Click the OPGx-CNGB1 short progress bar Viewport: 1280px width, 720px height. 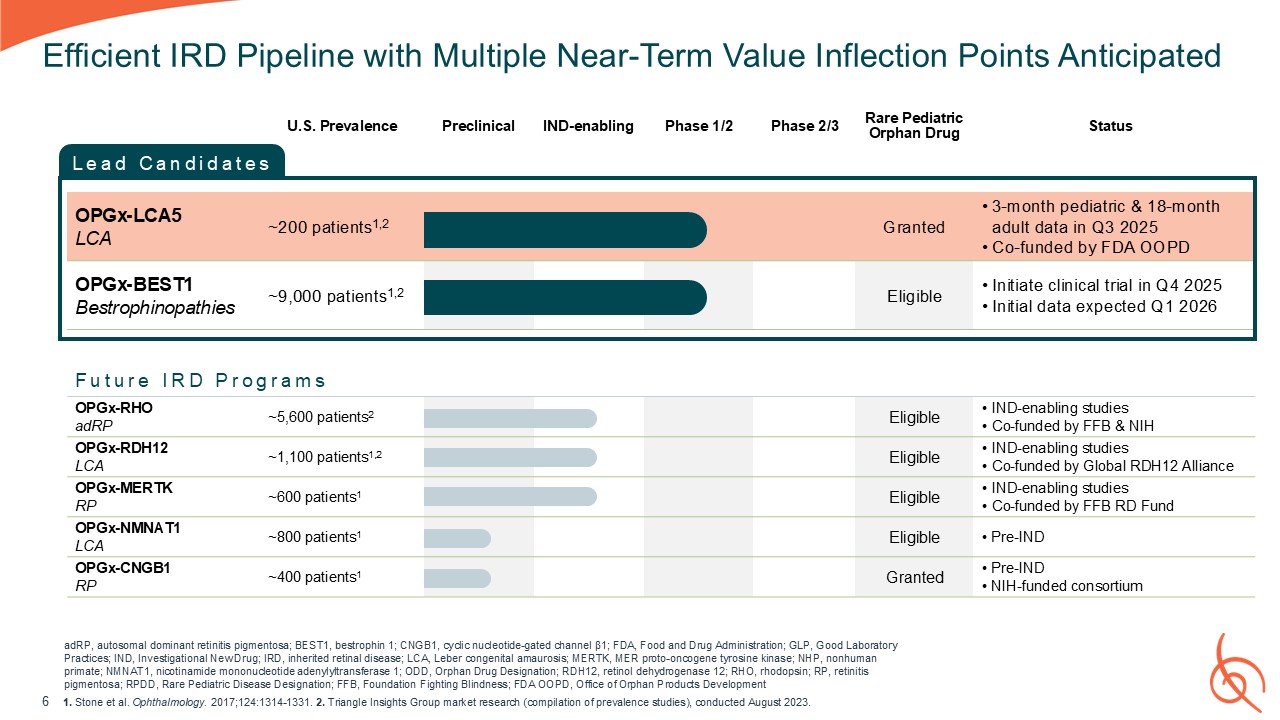tap(457, 578)
